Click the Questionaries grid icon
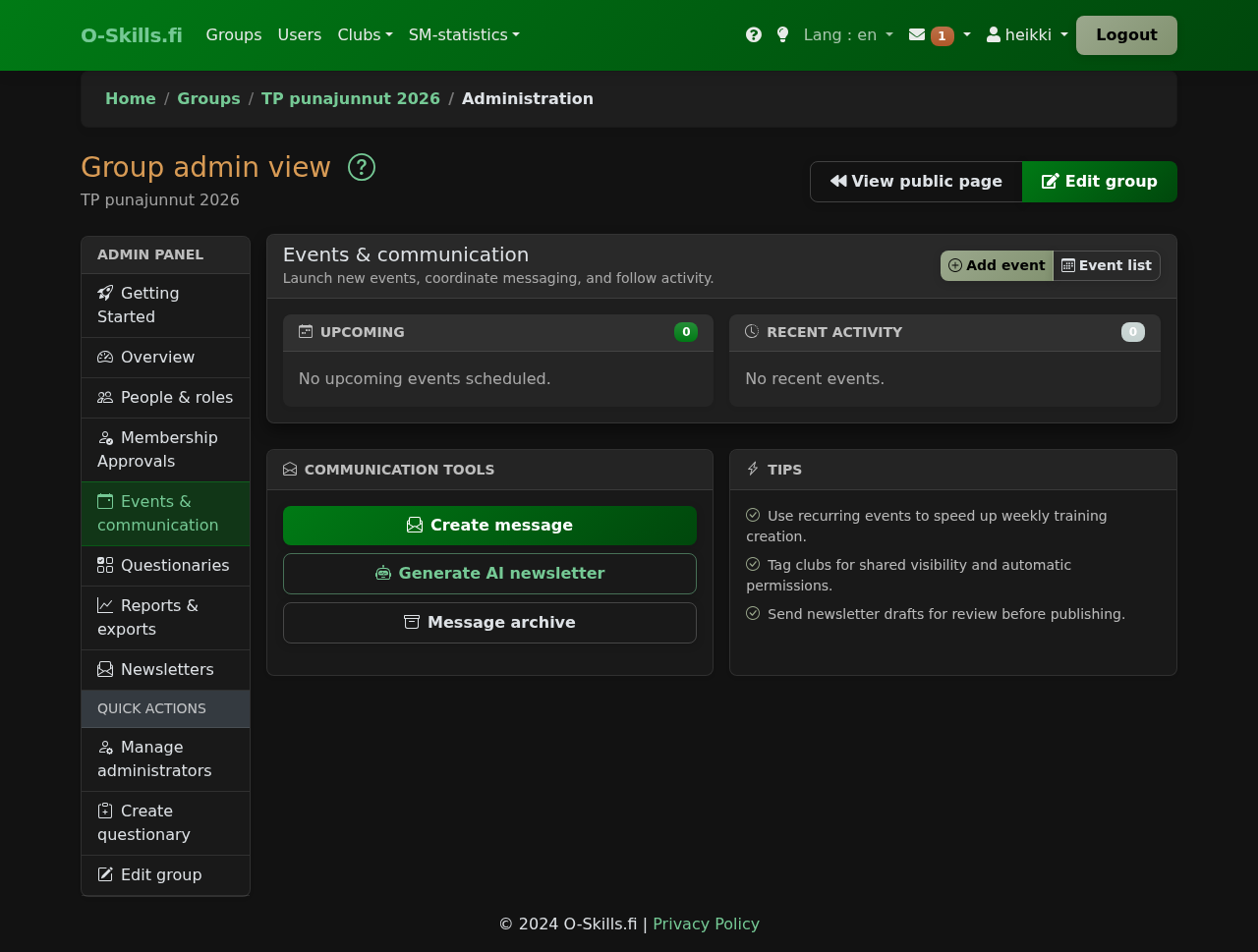The image size is (1258, 952). (105, 565)
